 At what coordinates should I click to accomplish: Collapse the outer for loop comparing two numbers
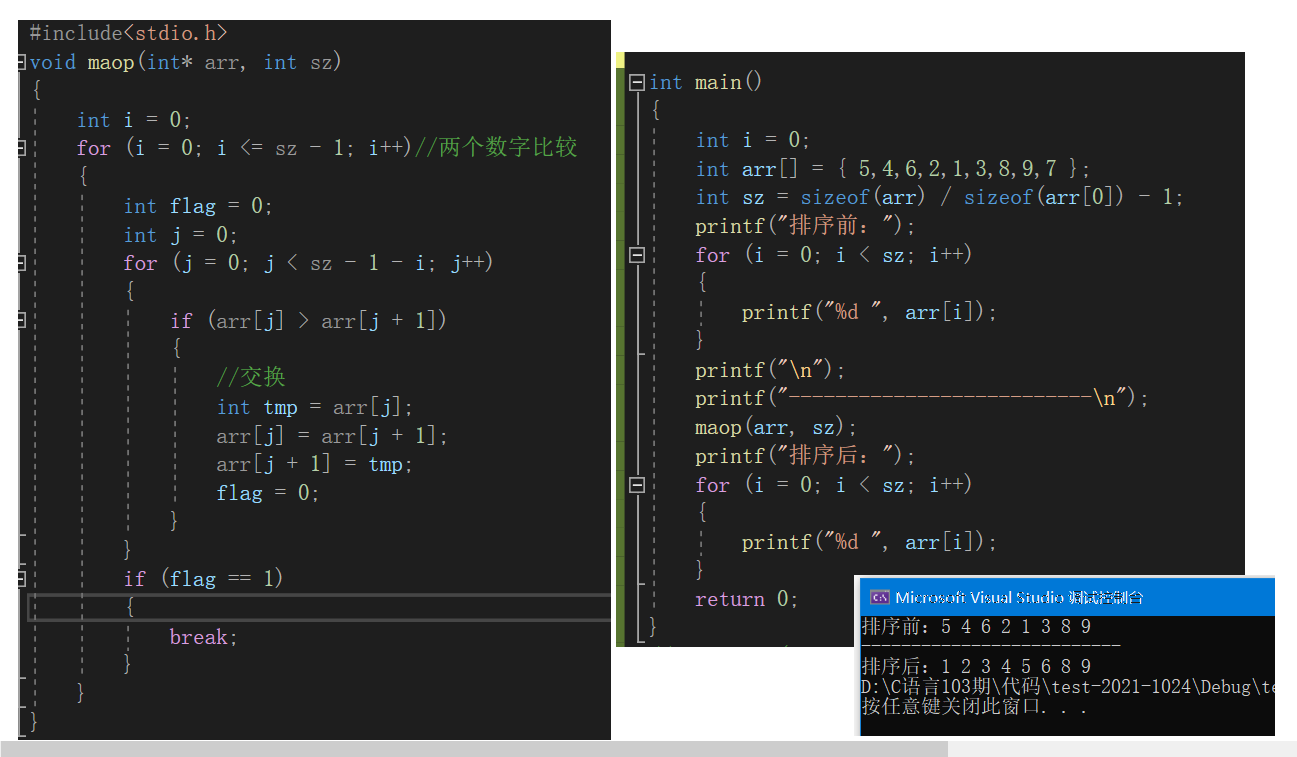tap(20, 148)
